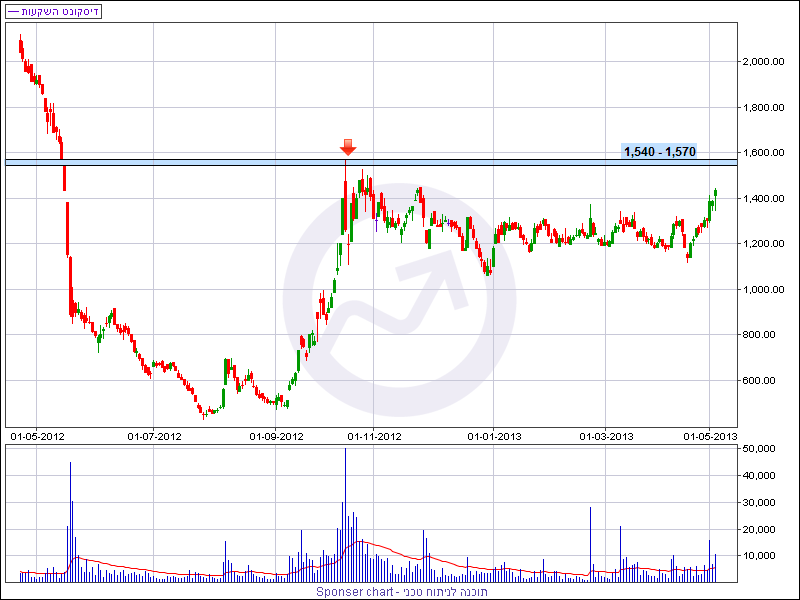Click the 1,540 - 1,570 price range label

click(x=659, y=152)
